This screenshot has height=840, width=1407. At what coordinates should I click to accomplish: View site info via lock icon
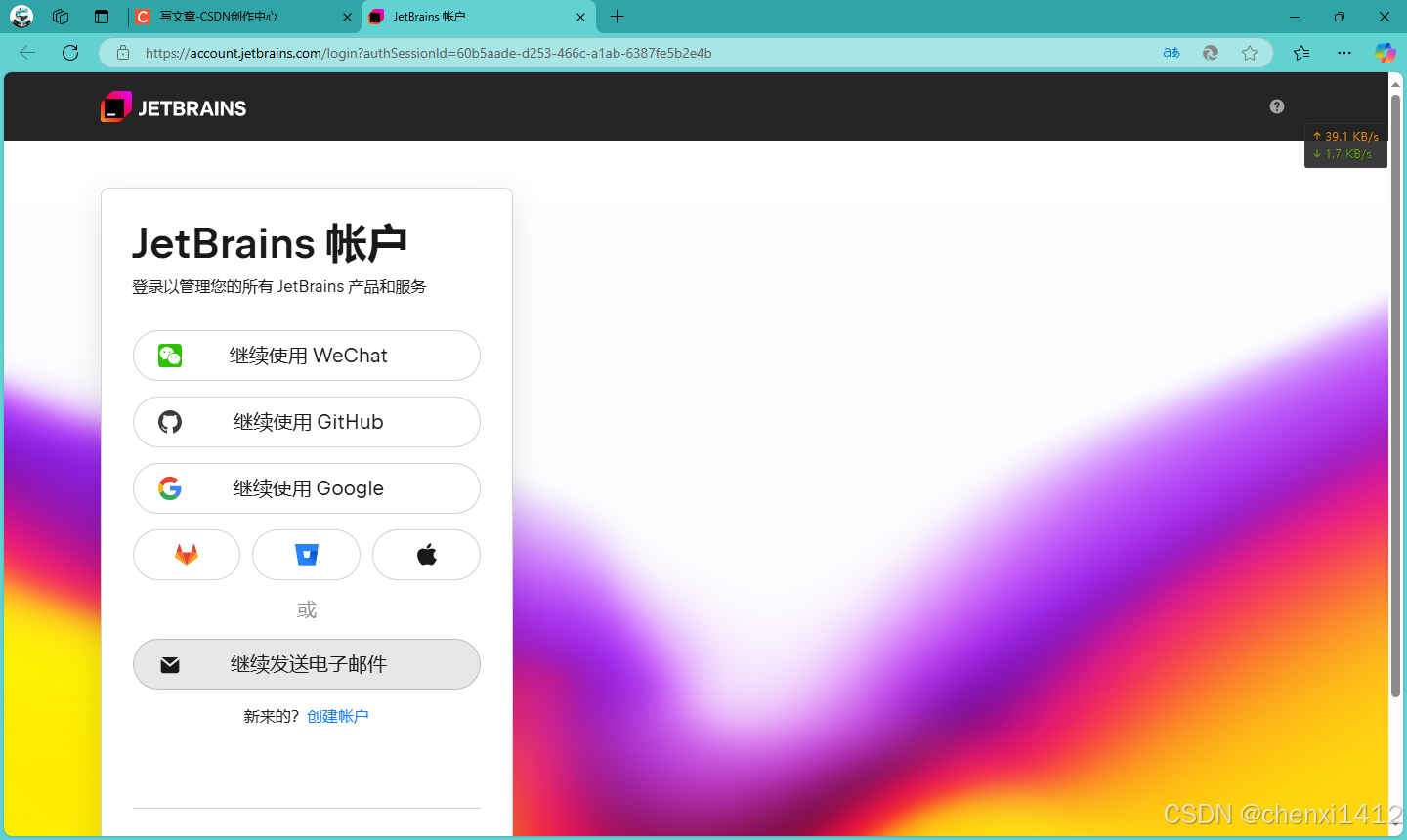pyautogui.click(x=123, y=53)
